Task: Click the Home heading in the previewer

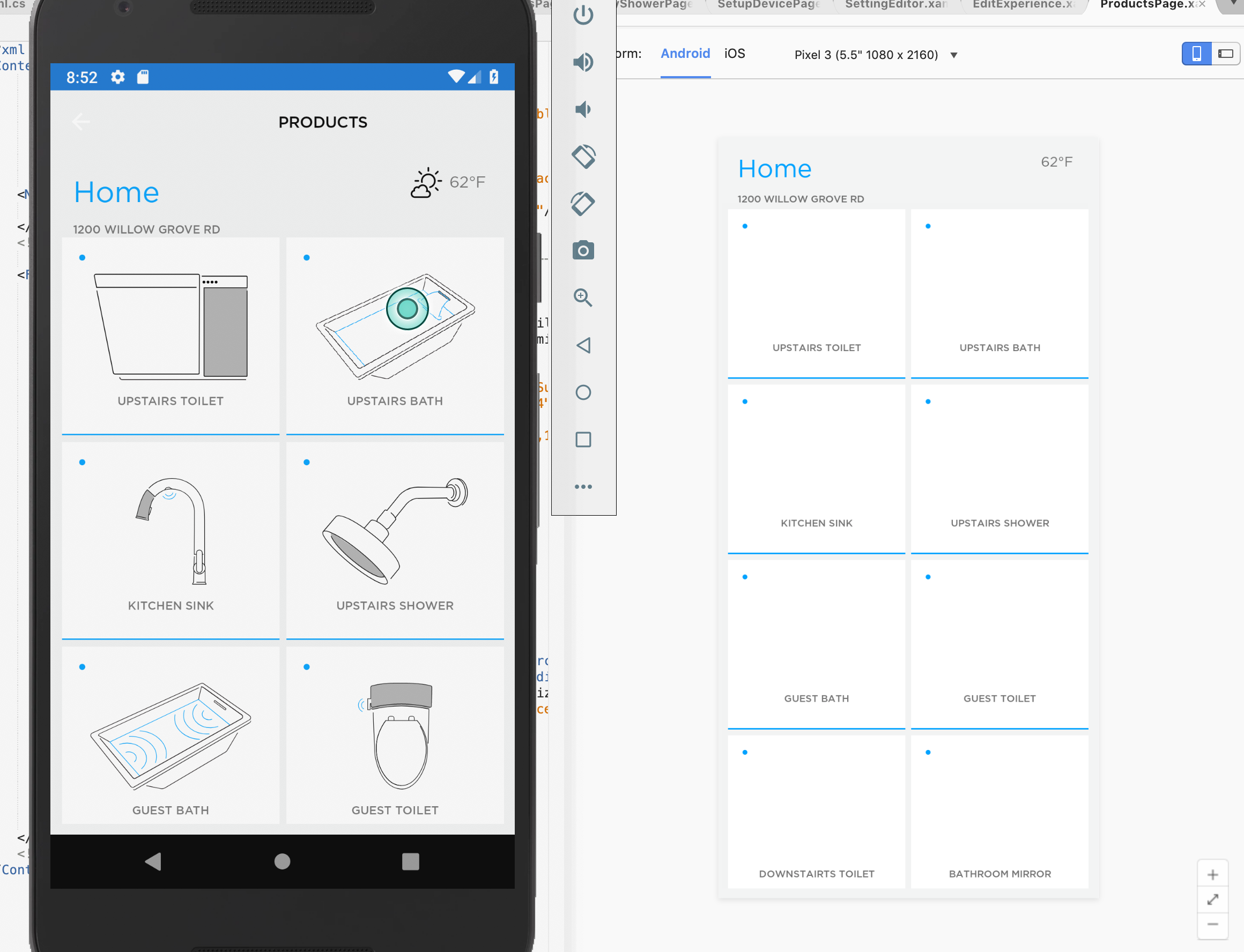Action: click(775, 169)
